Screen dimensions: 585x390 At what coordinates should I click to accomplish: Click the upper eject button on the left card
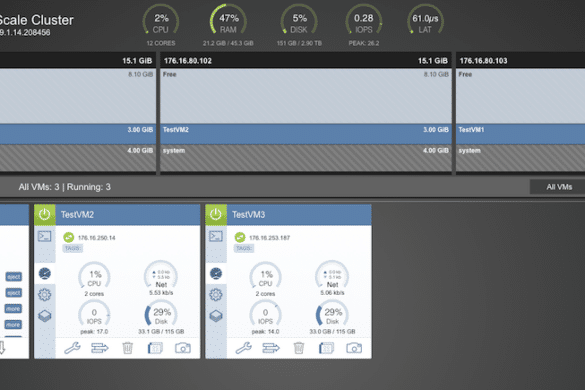[x=13, y=277]
